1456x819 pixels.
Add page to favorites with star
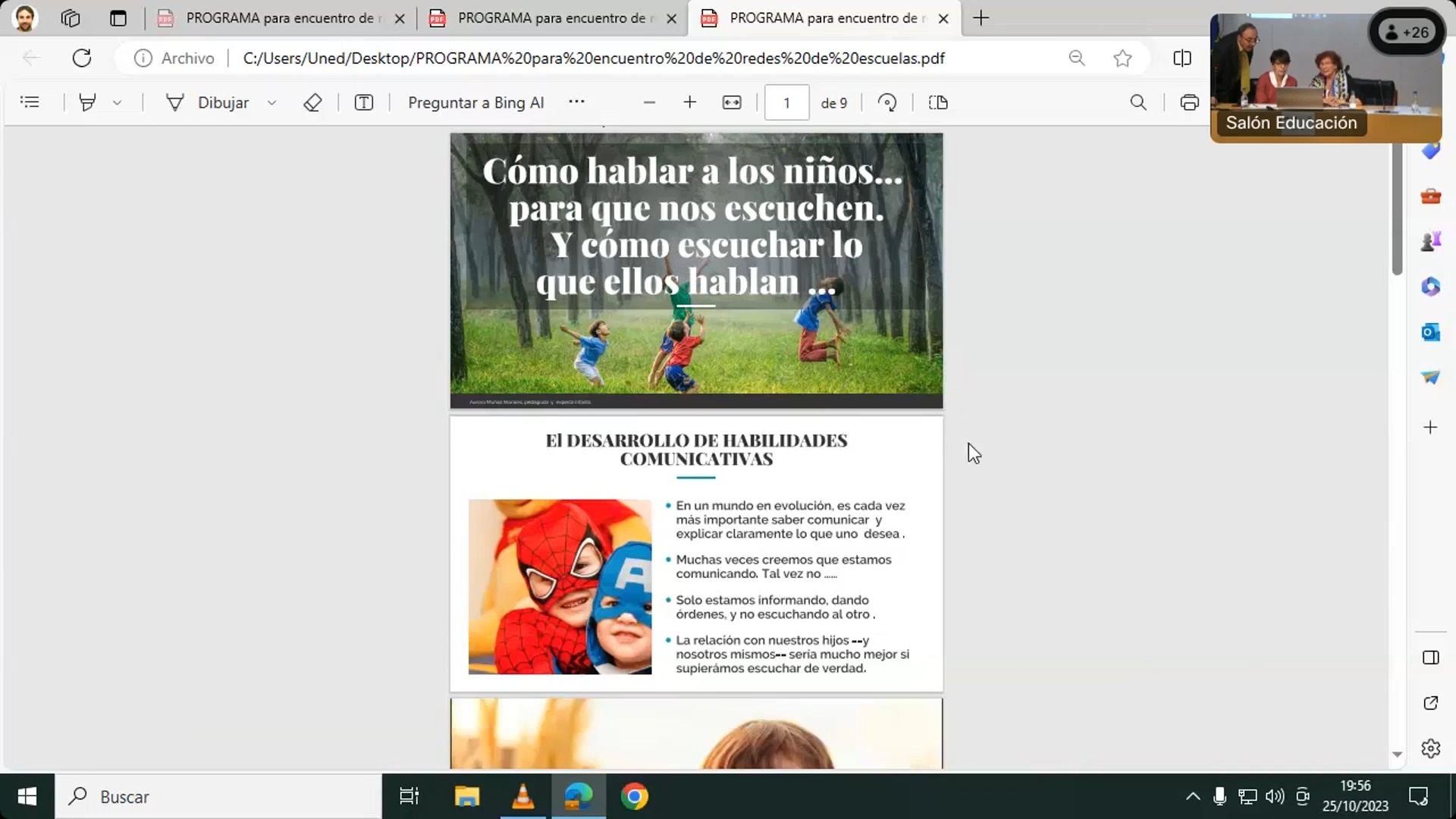coord(1122,58)
